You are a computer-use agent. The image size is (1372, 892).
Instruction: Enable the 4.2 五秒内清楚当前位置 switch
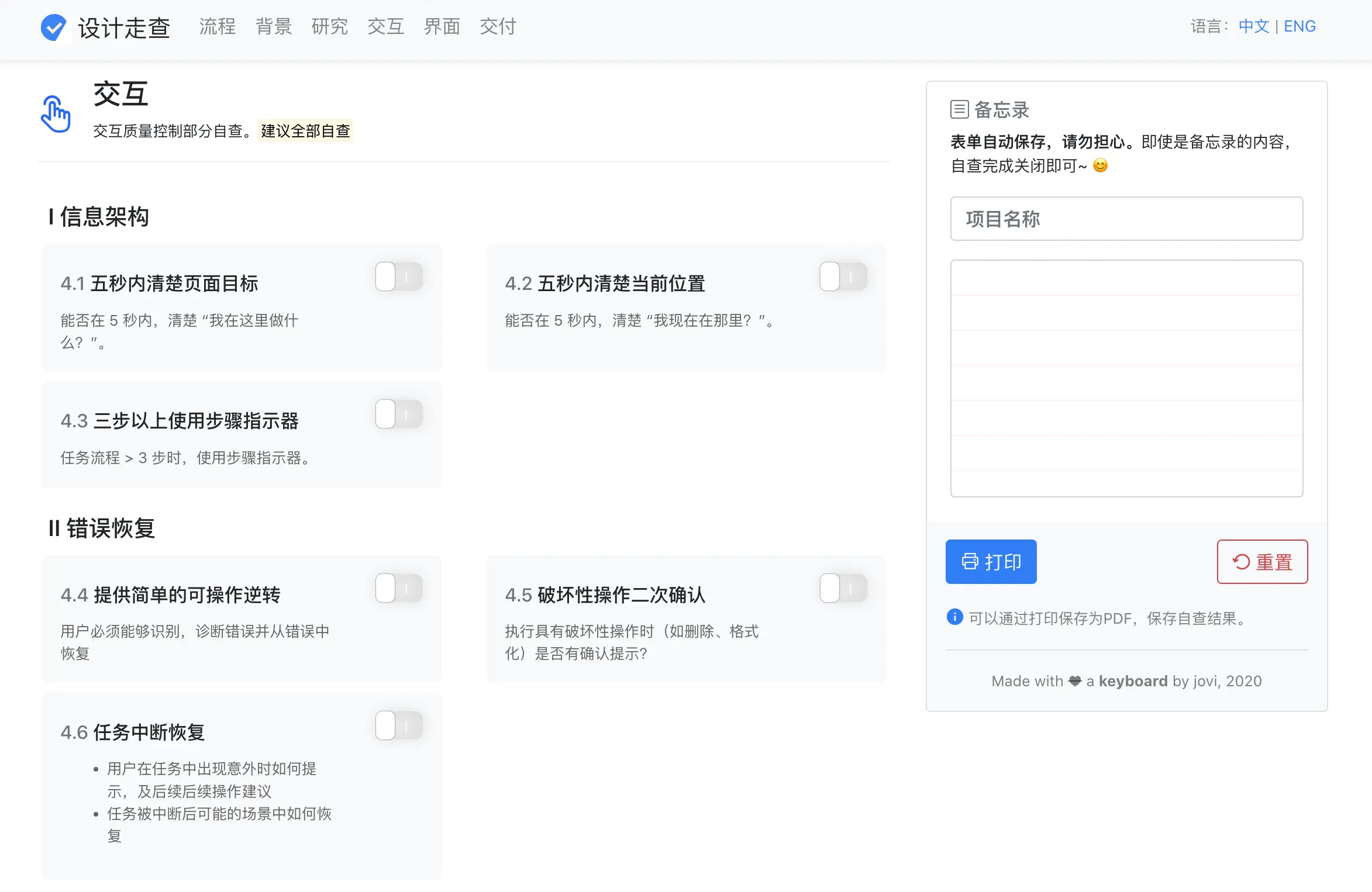click(x=843, y=276)
